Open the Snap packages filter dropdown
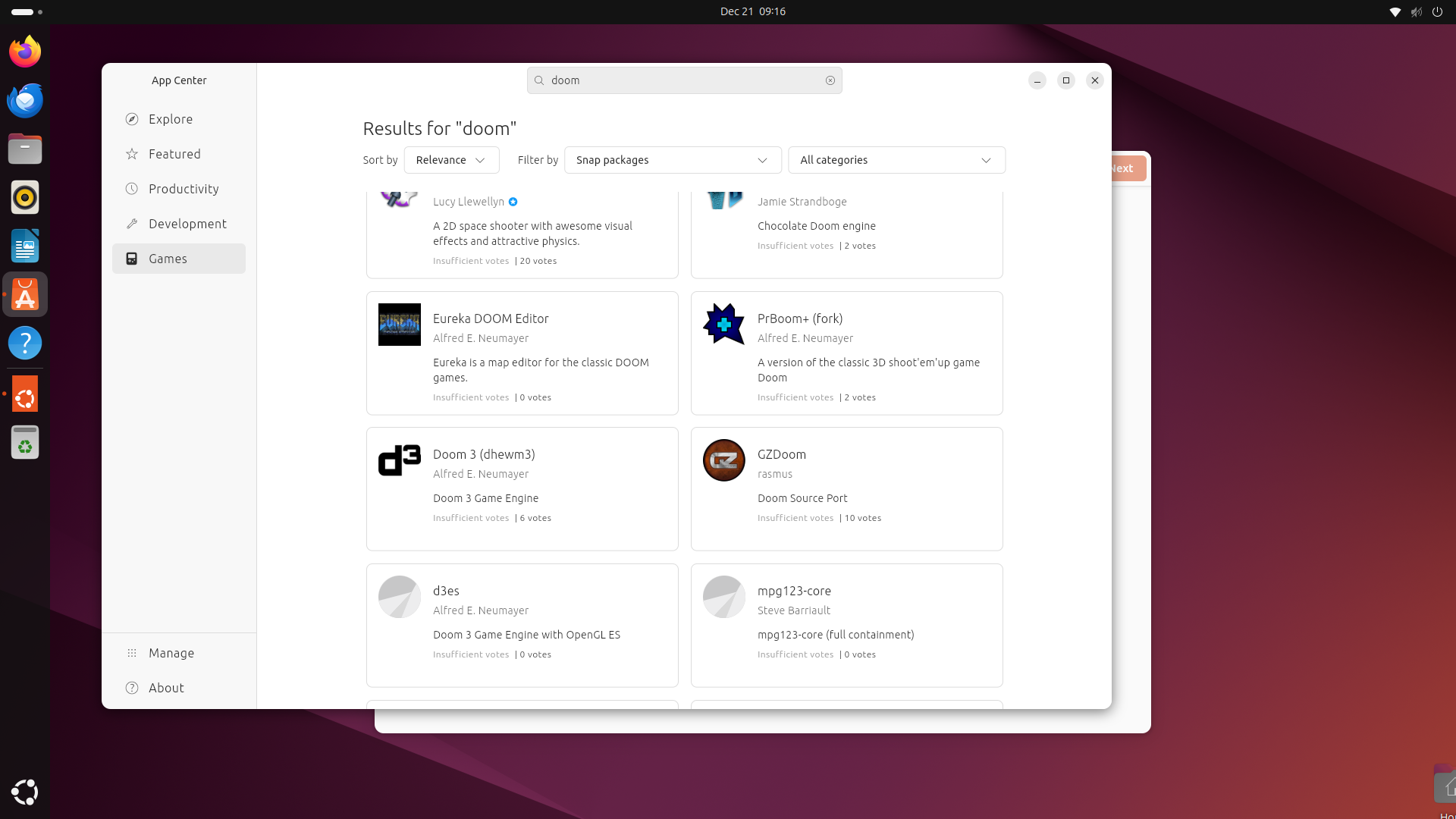1456x819 pixels. [x=672, y=160]
